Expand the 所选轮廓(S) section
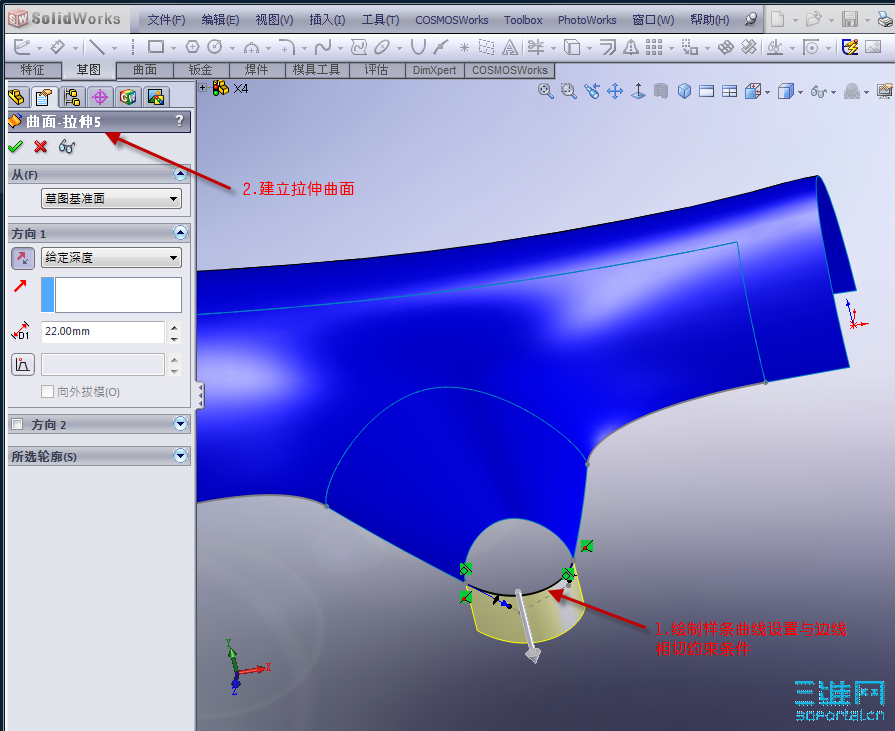 tap(180, 455)
